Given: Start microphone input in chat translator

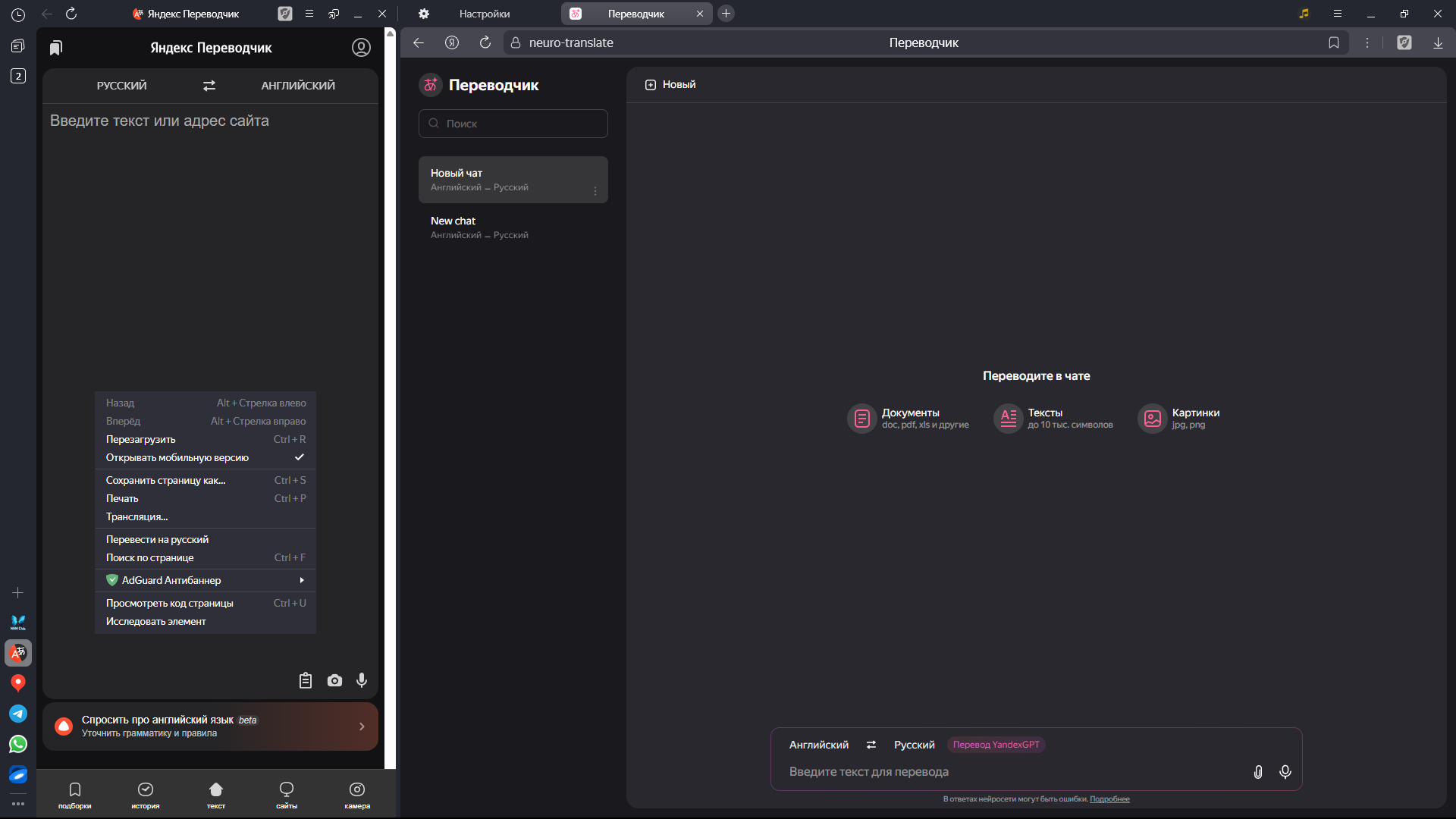Looking at the screenshot, I should point(1285,772).
